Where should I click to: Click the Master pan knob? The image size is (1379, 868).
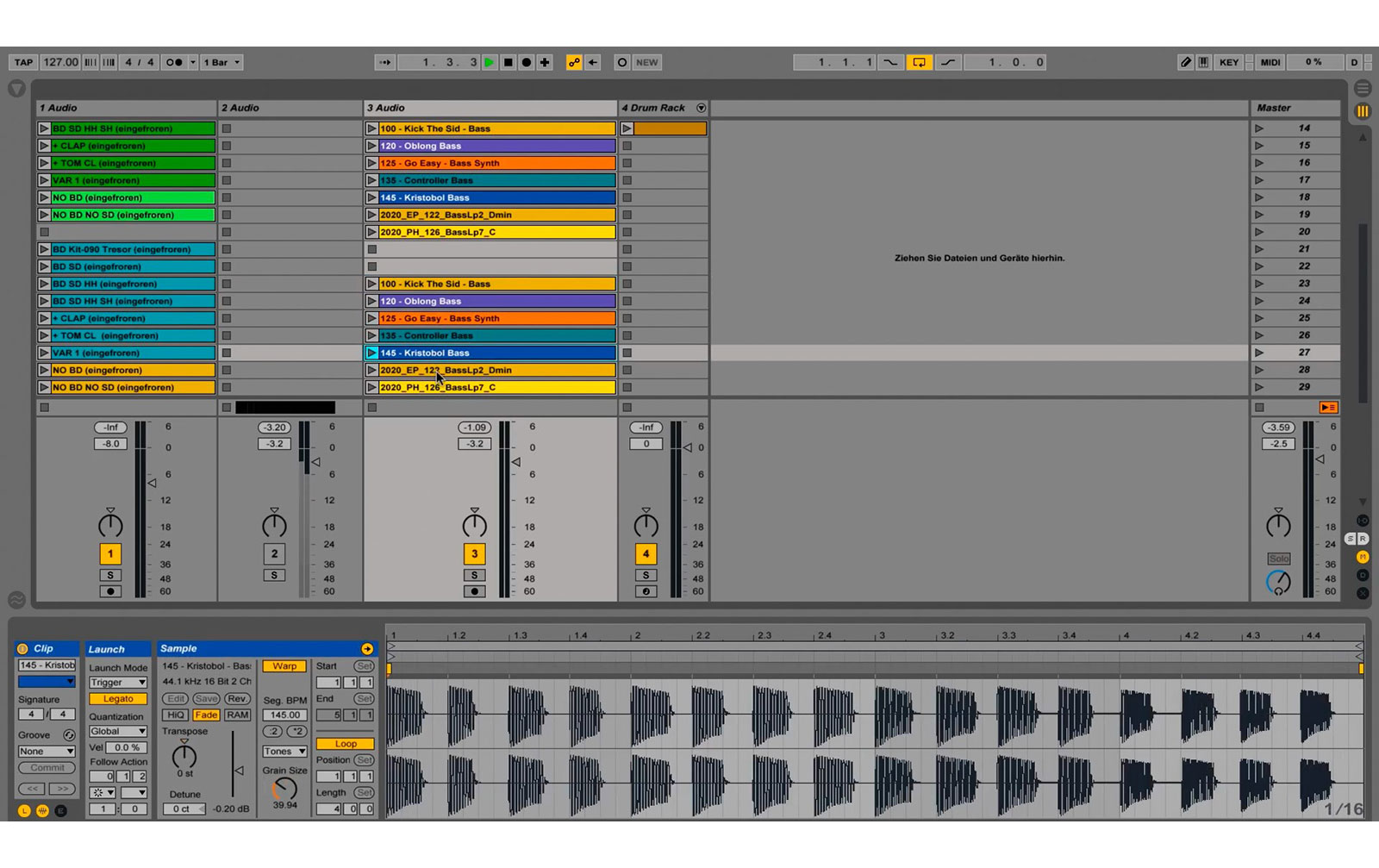(x=1278, y=524)
